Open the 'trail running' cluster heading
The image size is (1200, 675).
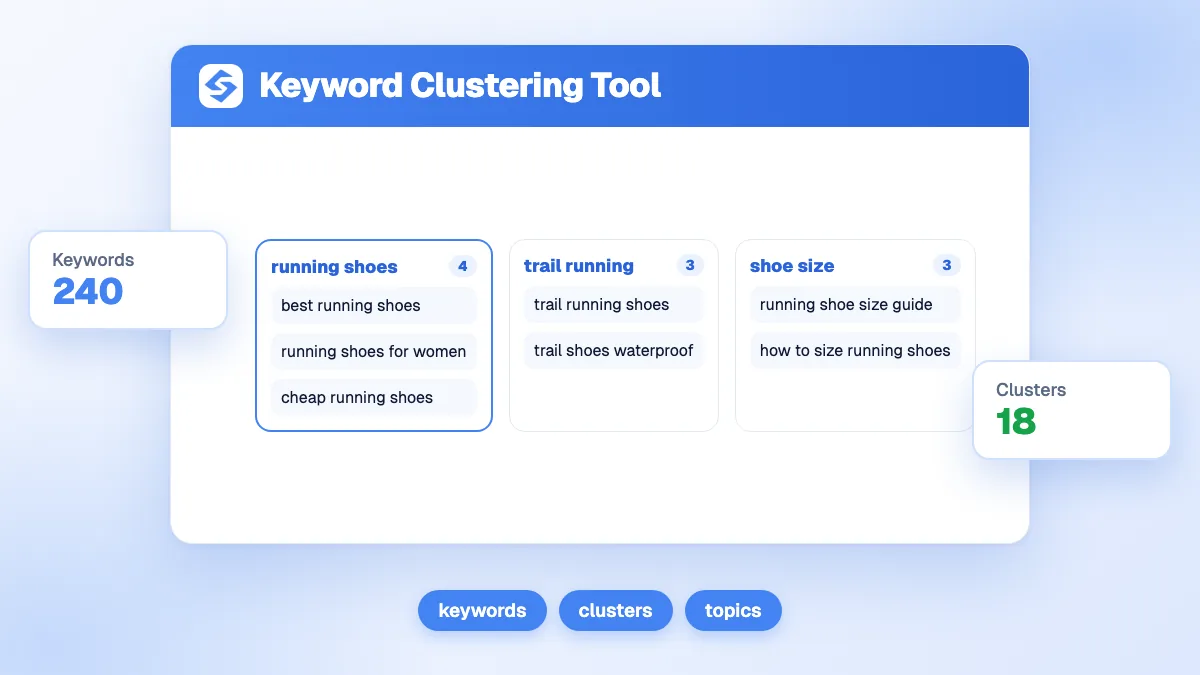tap(579, 266)
